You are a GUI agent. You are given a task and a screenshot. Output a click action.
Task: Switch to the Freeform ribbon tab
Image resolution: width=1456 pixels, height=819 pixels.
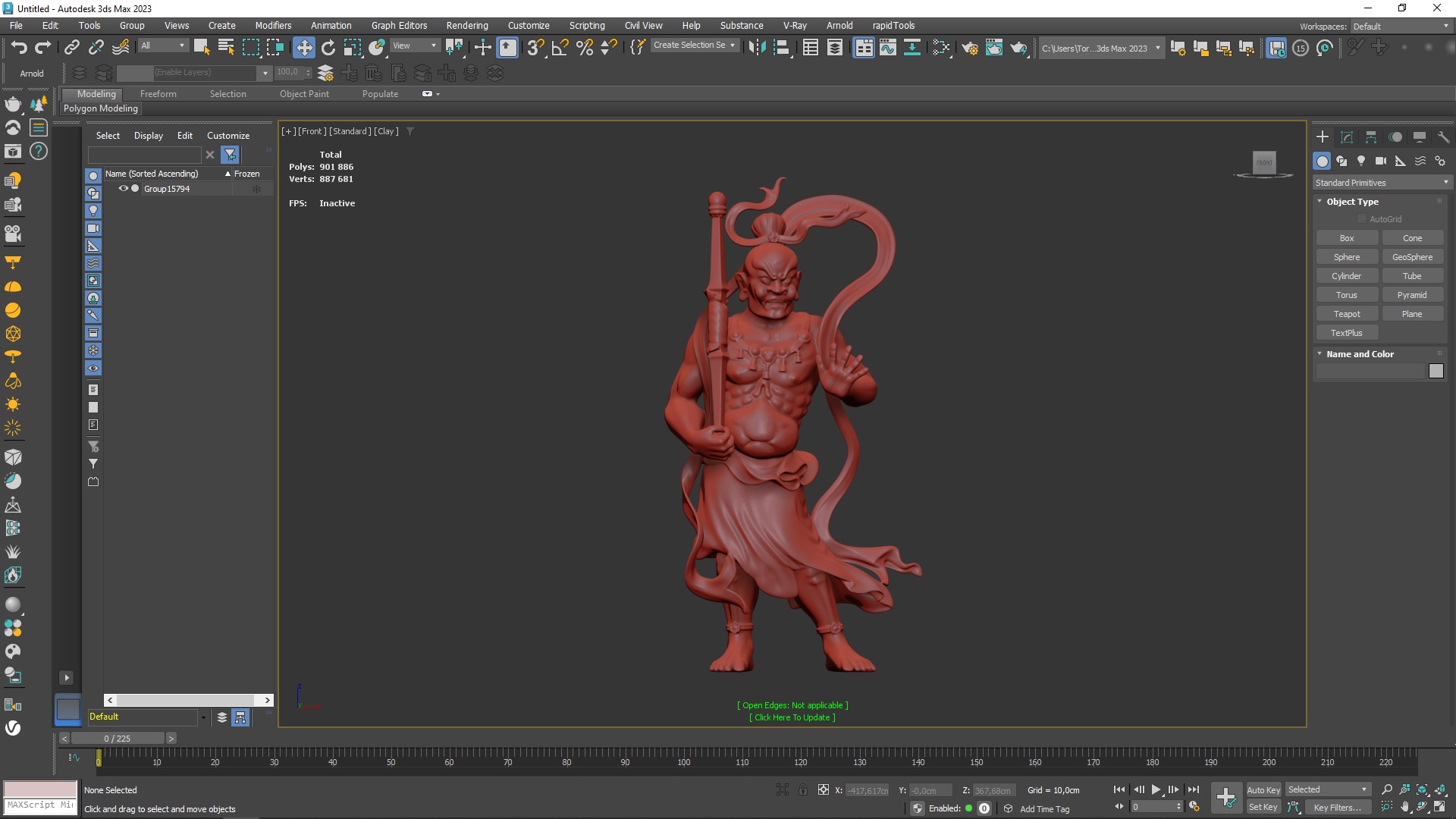point(158,94)
